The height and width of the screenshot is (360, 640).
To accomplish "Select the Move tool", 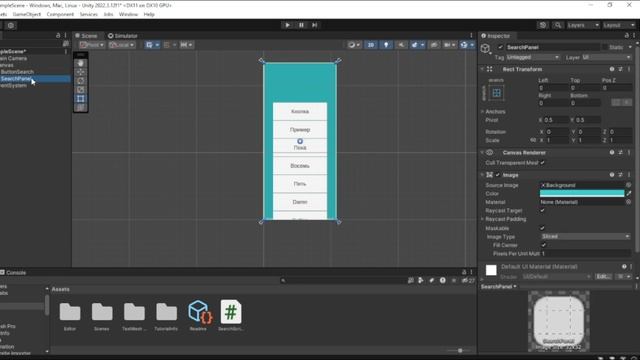I will 80,72.
